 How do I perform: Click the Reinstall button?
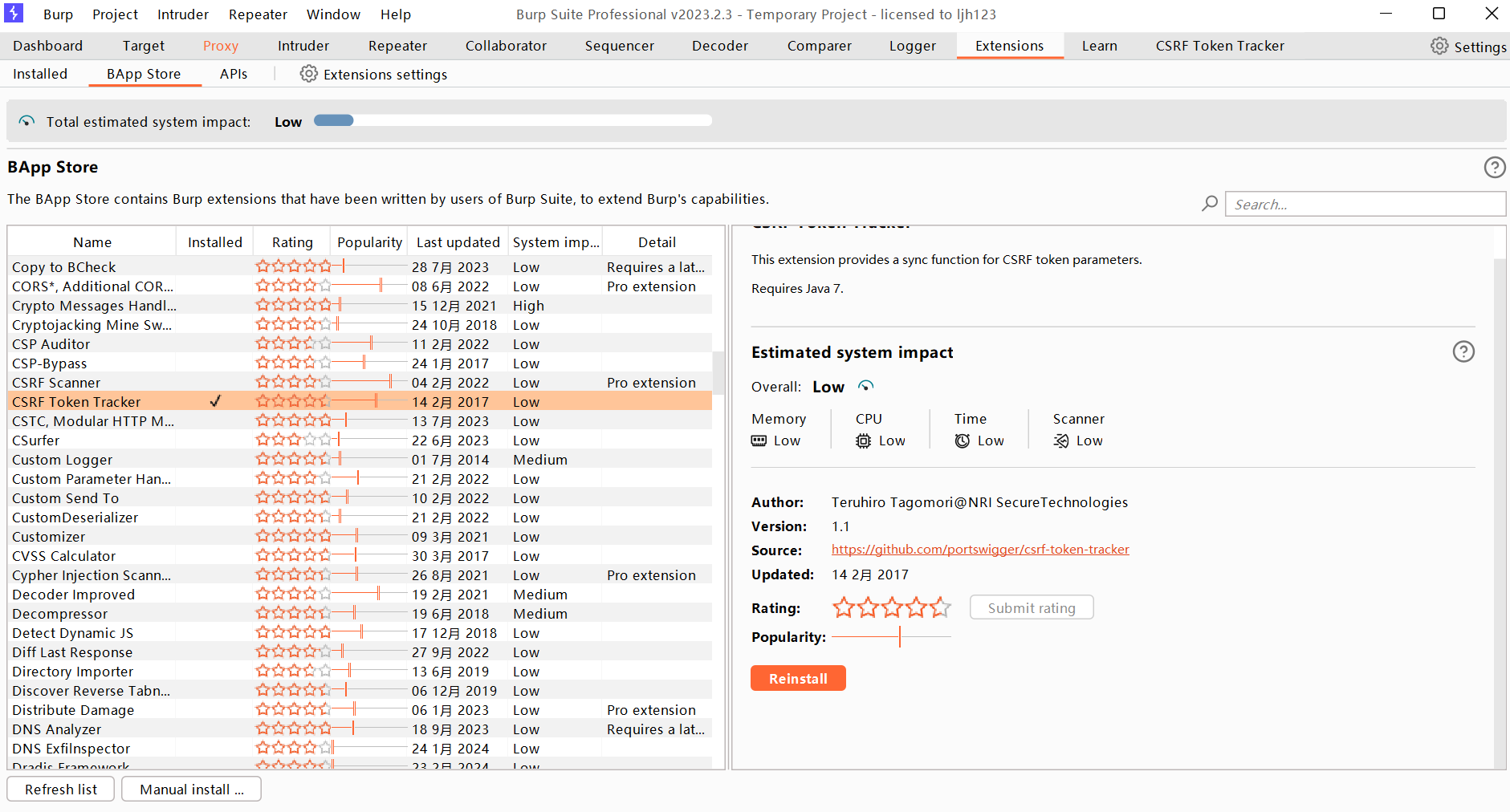point(798,678)
